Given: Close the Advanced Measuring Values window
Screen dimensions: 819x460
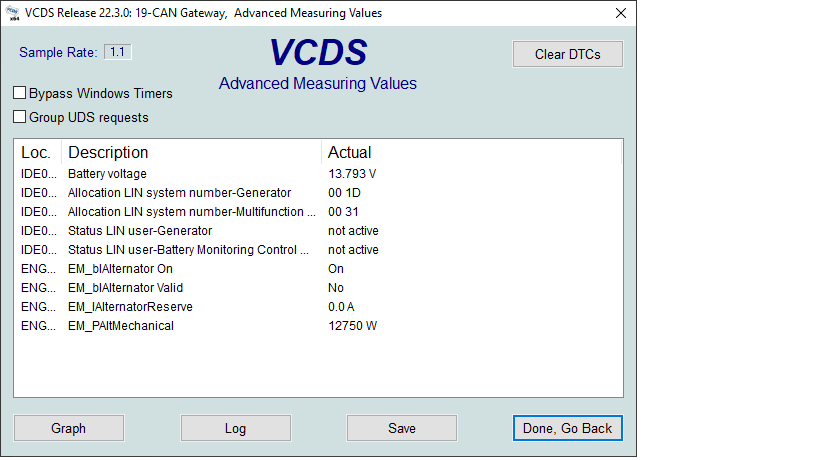Looking at the screenshot, I should click(x=621, y=13).
